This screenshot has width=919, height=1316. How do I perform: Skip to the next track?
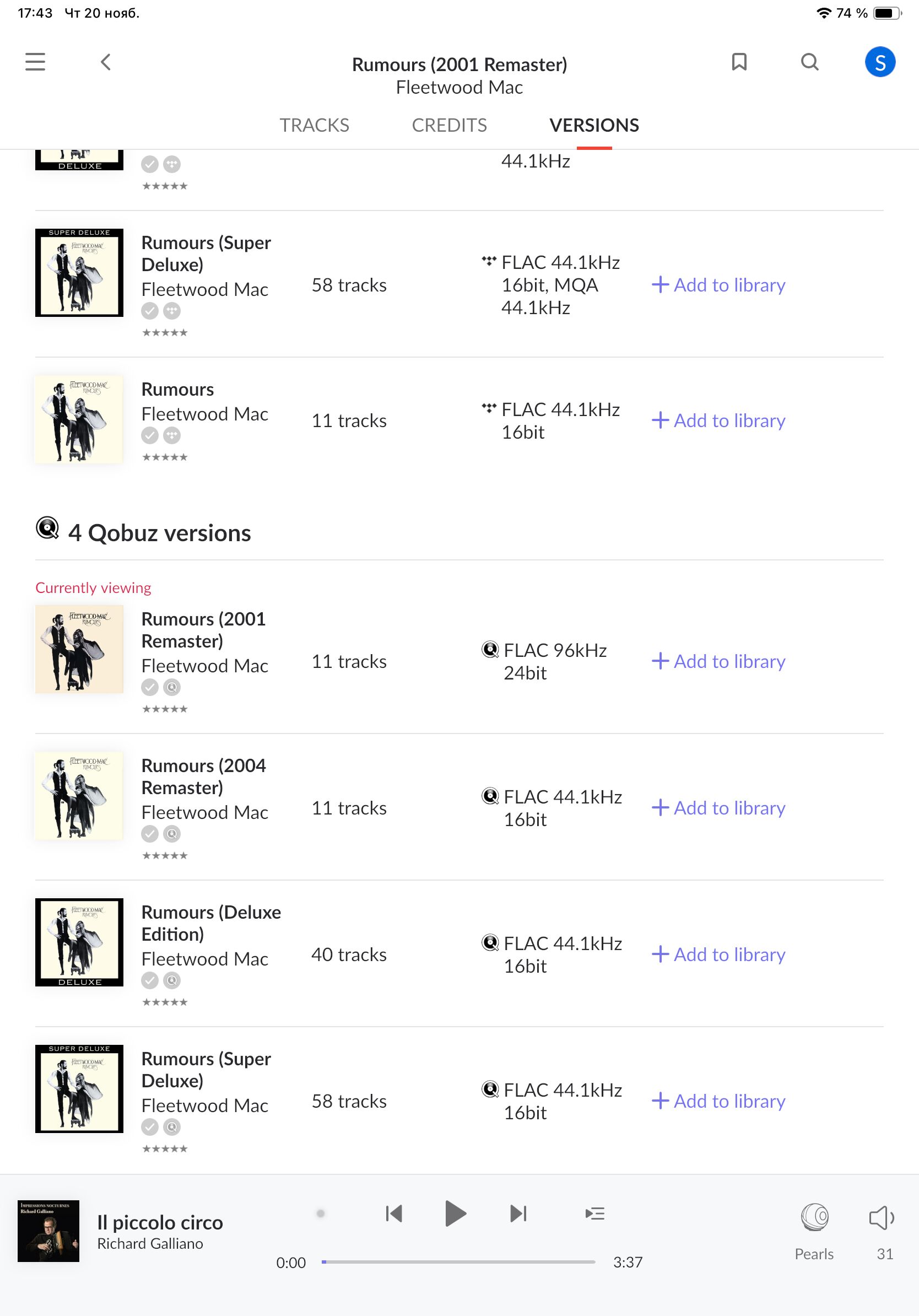(518, 1213)
